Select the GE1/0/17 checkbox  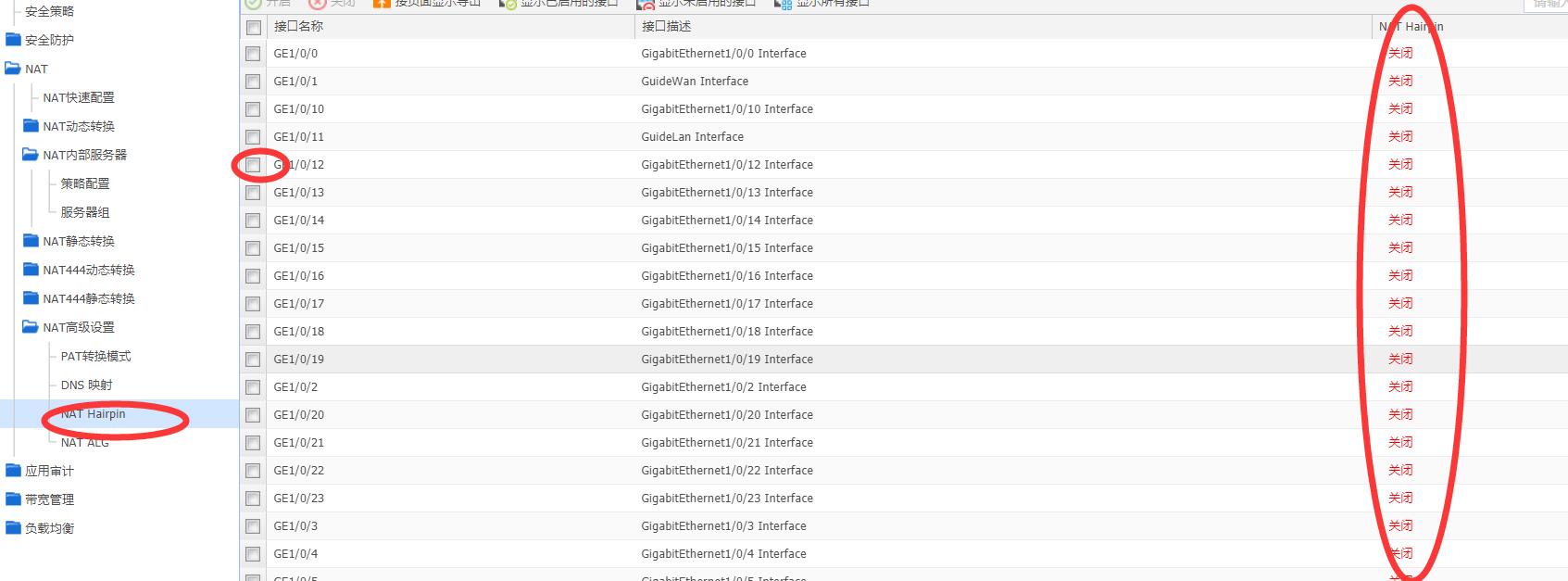click(253, 304)
